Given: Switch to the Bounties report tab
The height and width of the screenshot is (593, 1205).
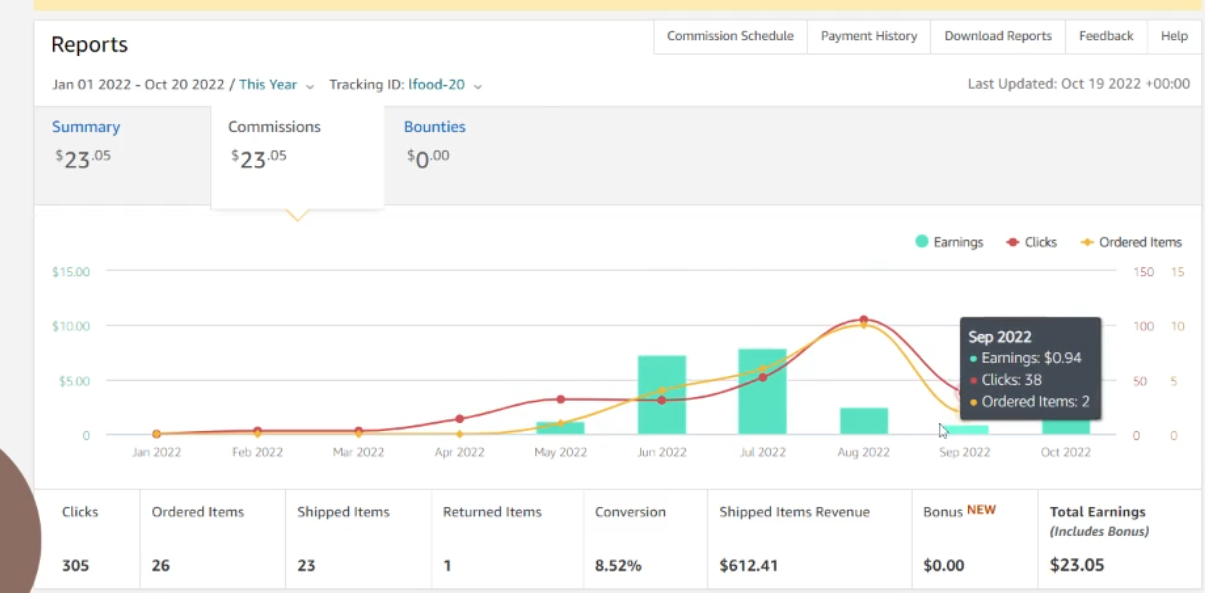Looking at the screenshot, I should point(435,145).
